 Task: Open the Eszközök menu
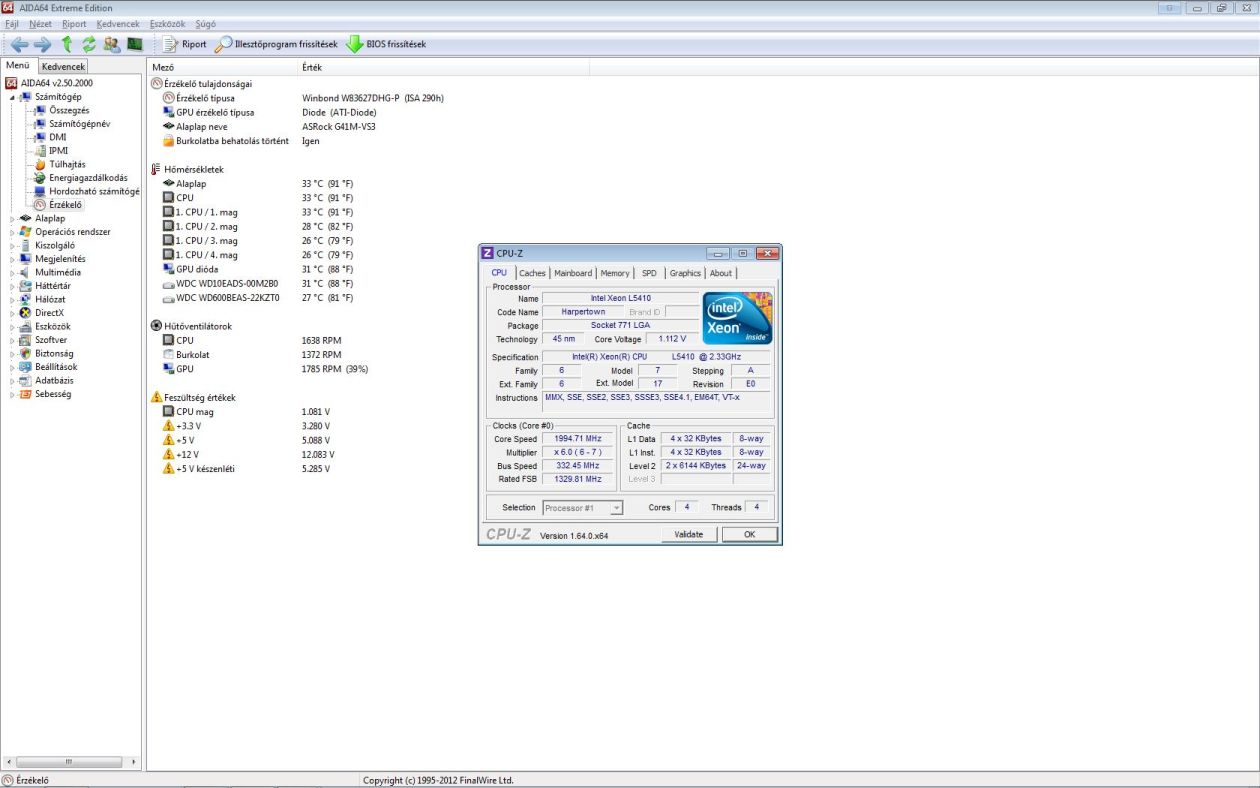tap(168, 23)
